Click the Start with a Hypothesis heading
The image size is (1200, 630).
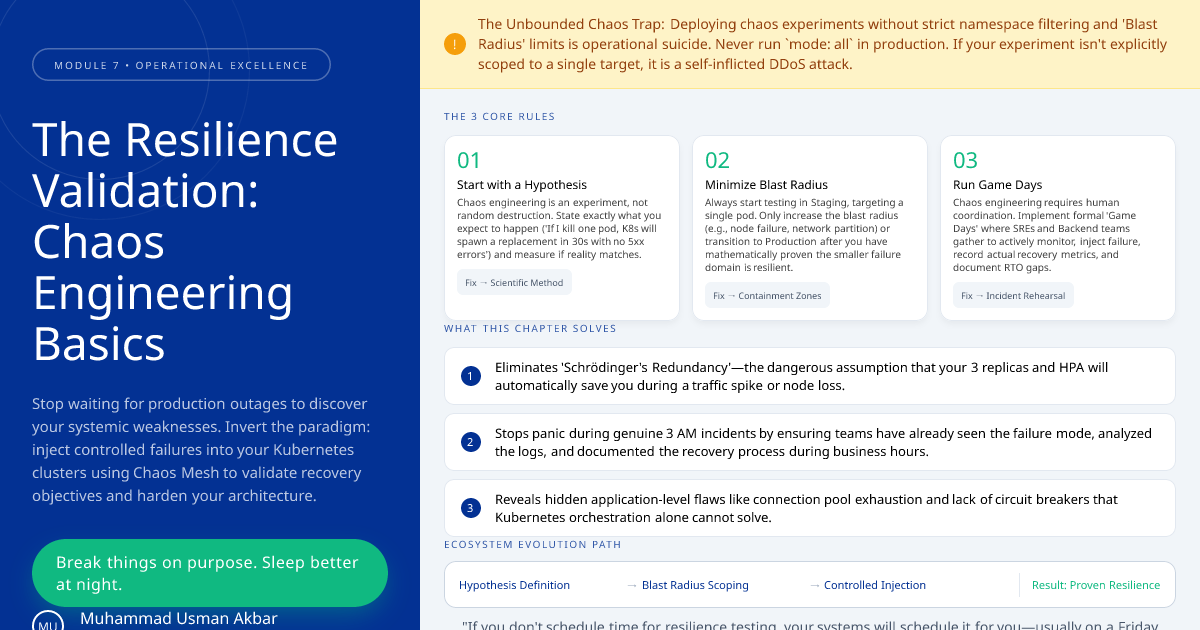pyautogui.click(x=522, y=185)
